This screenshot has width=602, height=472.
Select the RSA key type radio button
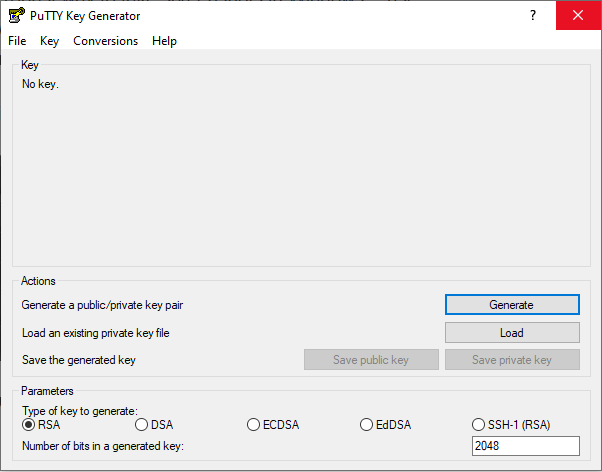(x=28, y=425)
